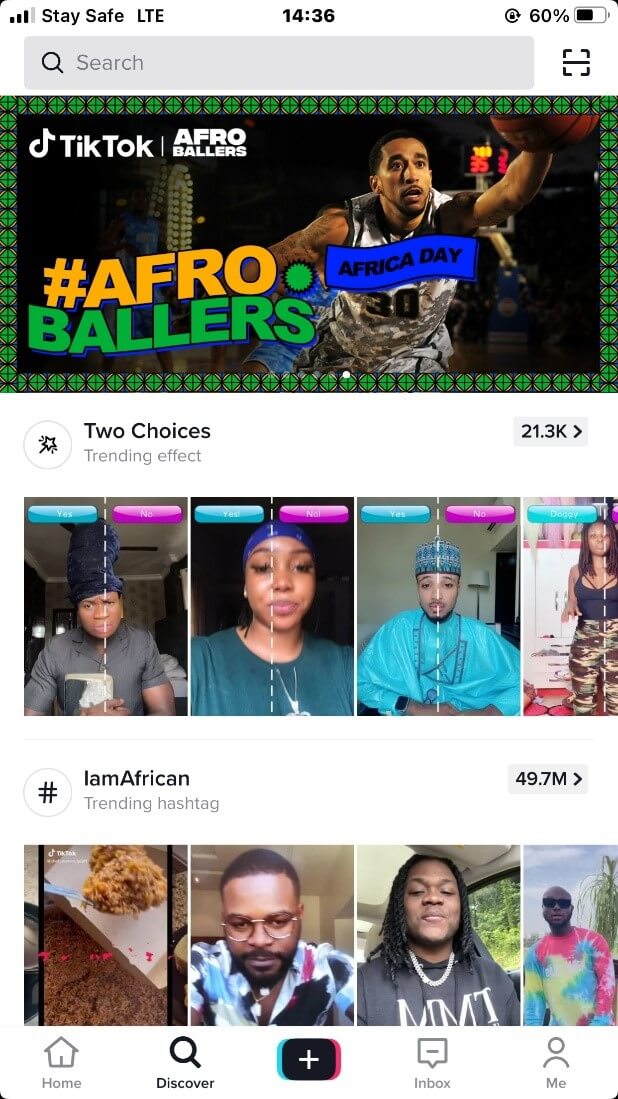
Task: Go to the Home tab
Action: pos(61,1063)
